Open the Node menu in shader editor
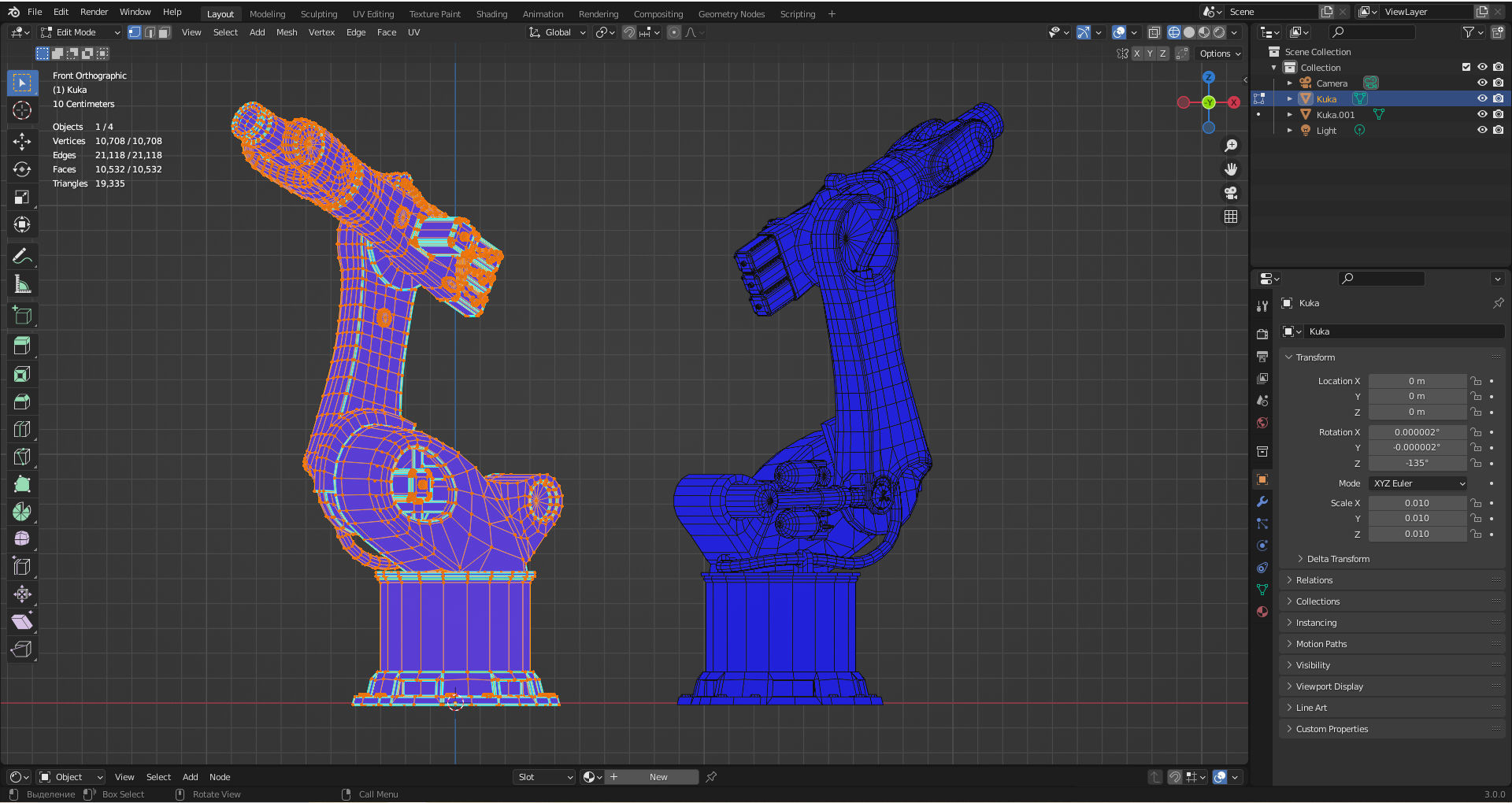1512x803 pixels. (220, 777)
